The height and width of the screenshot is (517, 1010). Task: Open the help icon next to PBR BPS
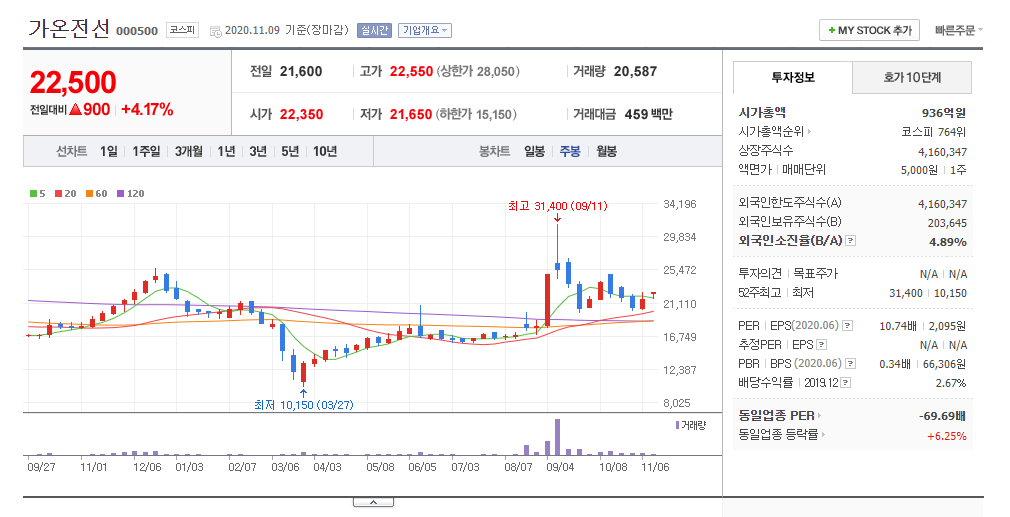851,364
